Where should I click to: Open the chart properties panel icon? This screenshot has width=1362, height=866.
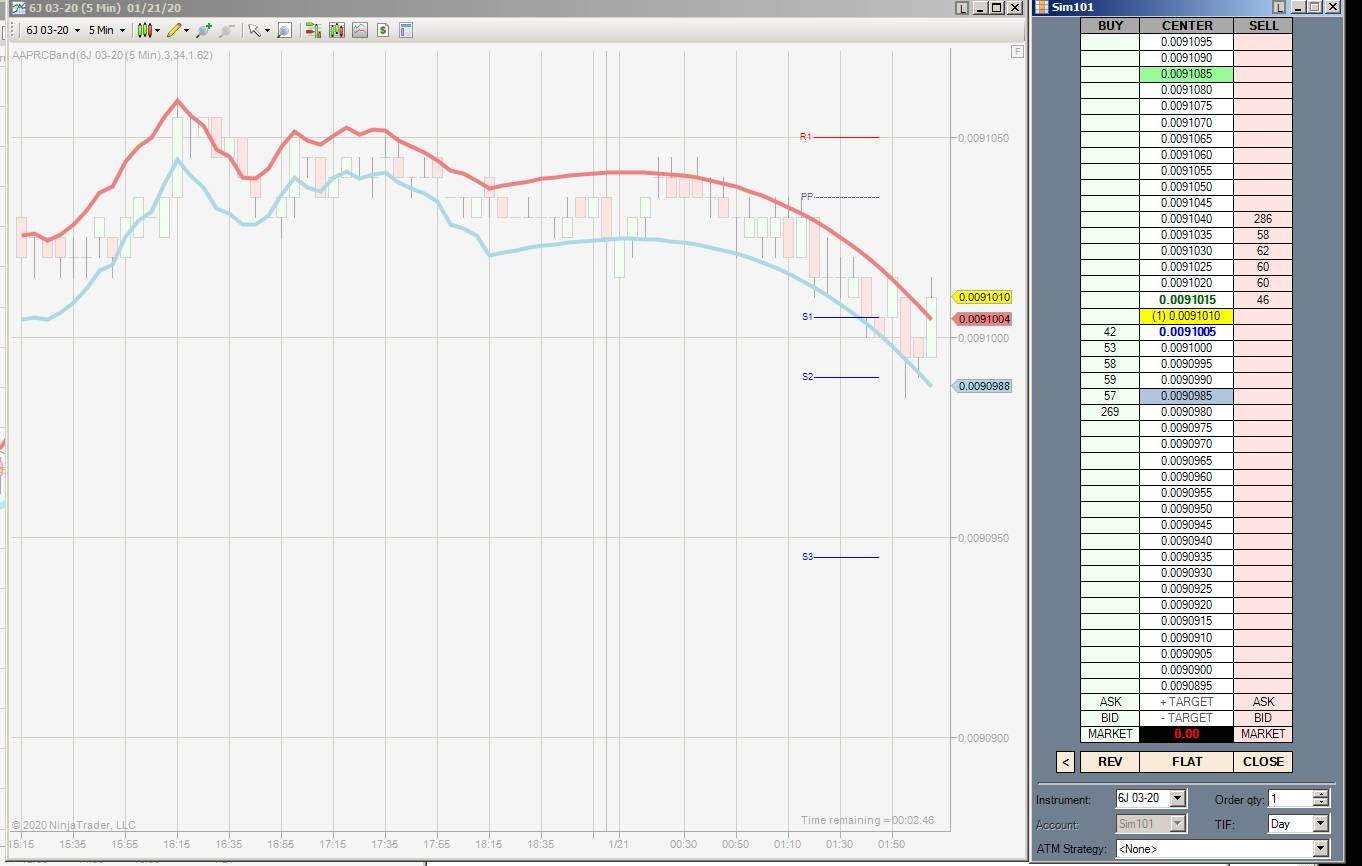(406, 30)
